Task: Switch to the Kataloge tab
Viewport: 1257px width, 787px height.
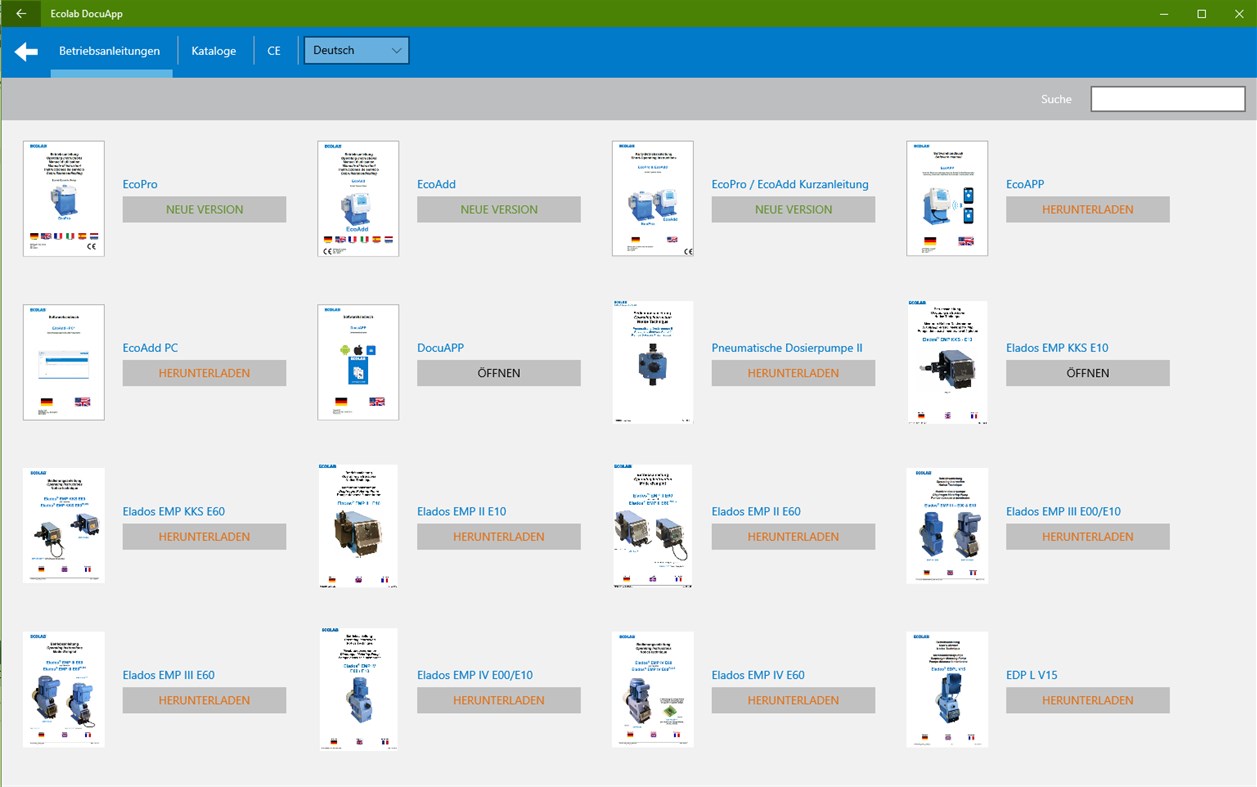Action: coord(213,49)
